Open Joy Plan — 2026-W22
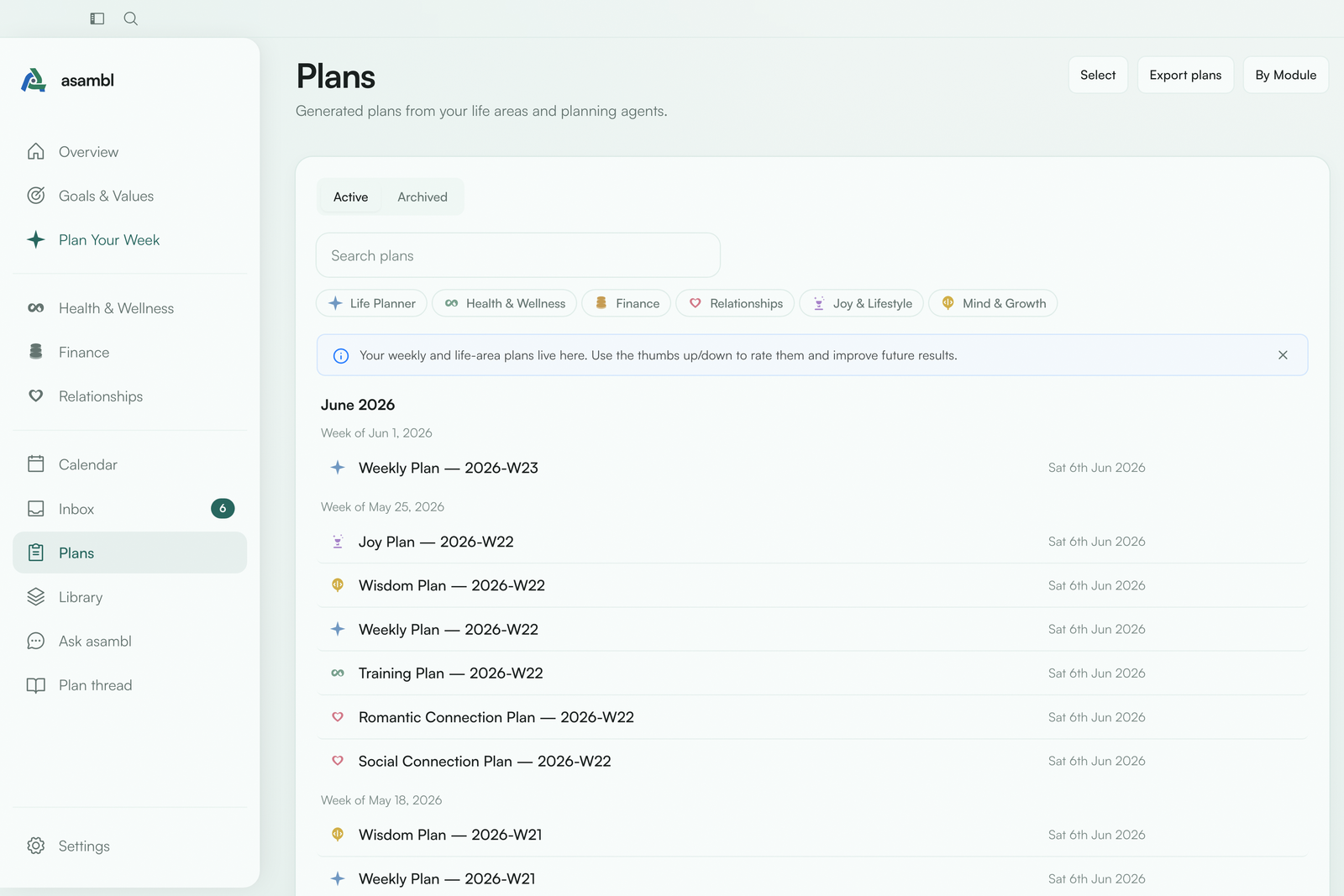This screenshot has height=896, width=1344. pyautogui.click(x=813, y=542)
